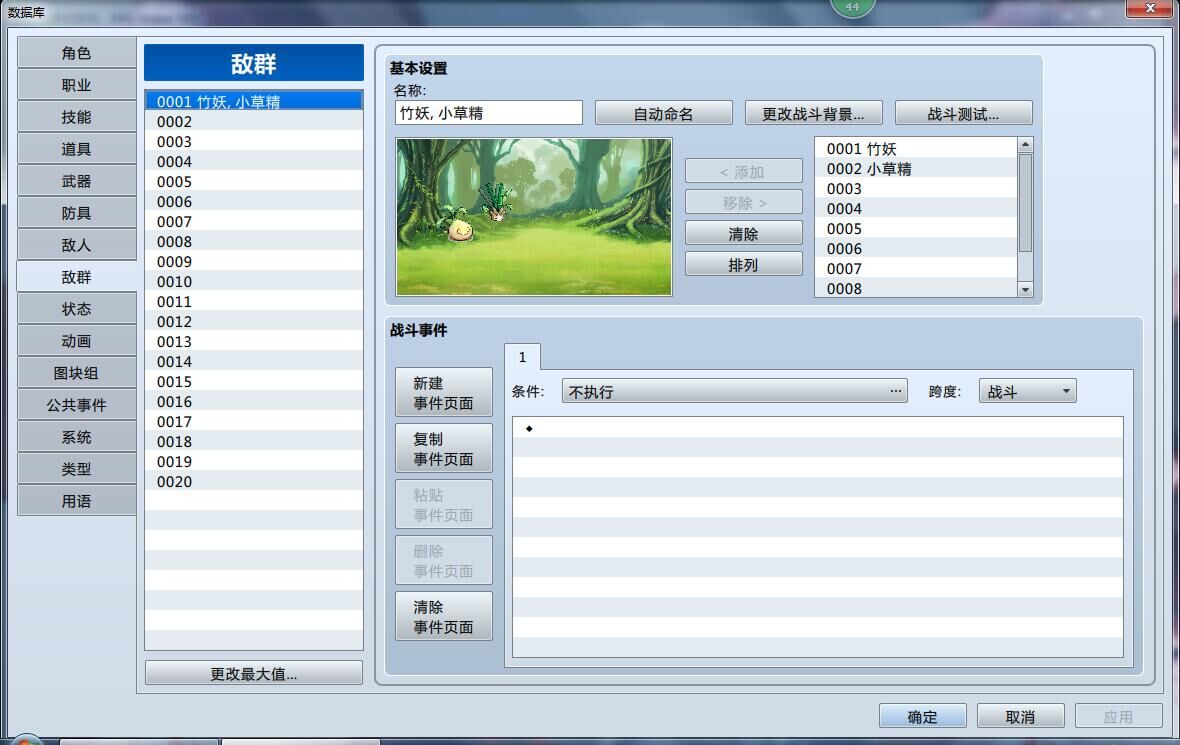
Task: Choose enemy 0001 竹妖 in enemy list
Action: point(916,148)
